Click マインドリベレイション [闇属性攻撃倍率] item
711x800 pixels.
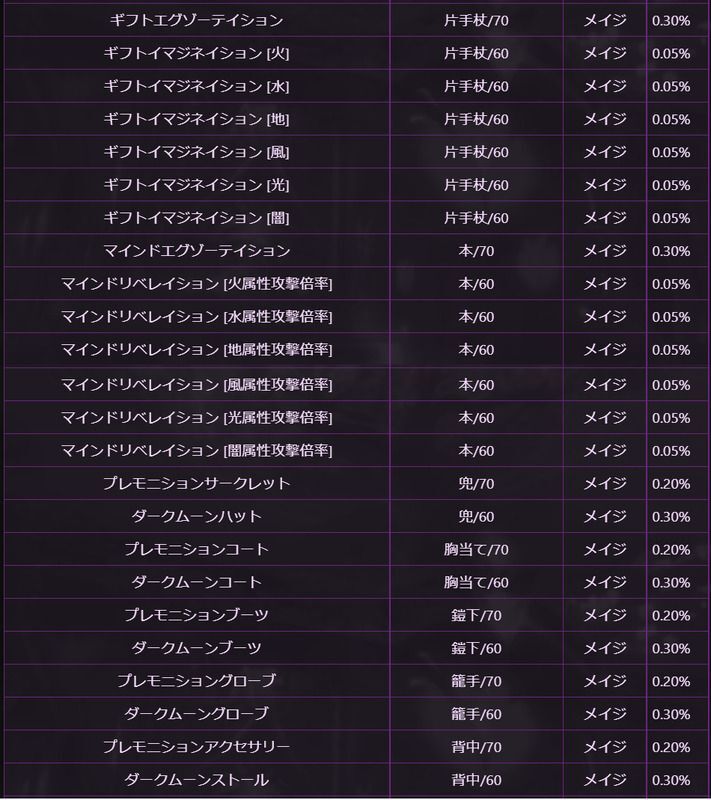[x=197, y=450]
